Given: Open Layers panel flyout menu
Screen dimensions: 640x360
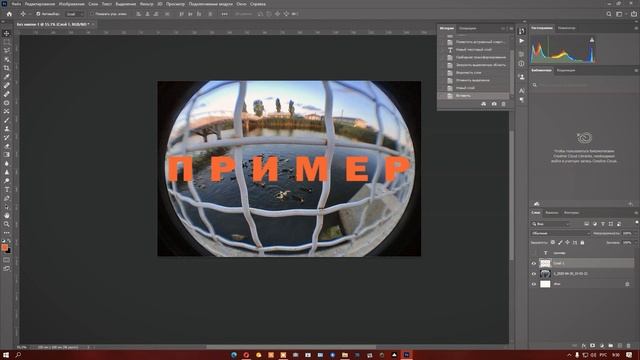Looking at the screenshot, I should coord(636,213).
